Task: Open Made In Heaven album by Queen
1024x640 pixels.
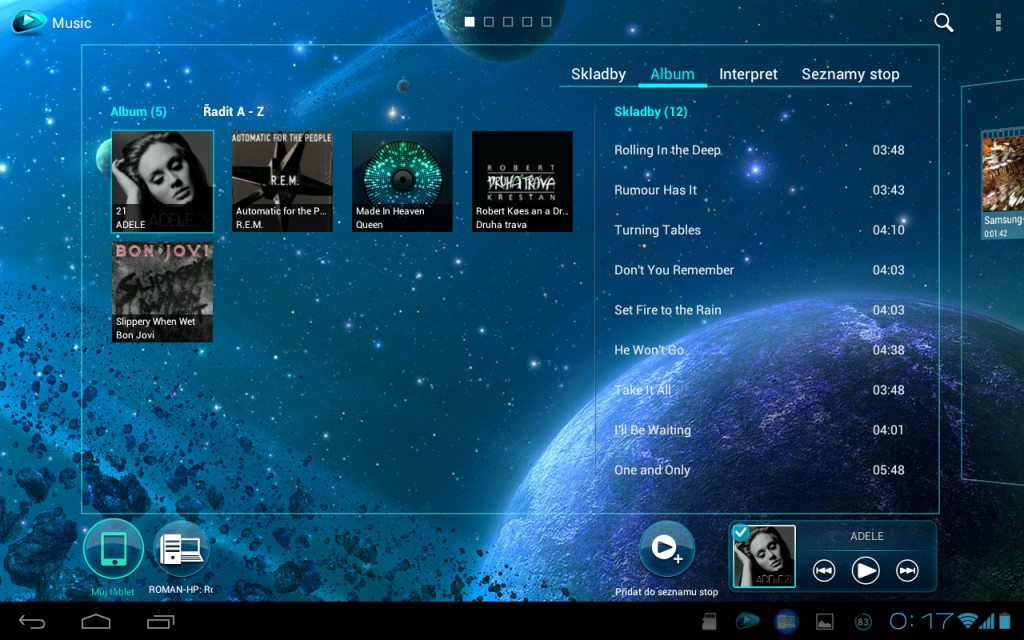Action: [402, 182]
